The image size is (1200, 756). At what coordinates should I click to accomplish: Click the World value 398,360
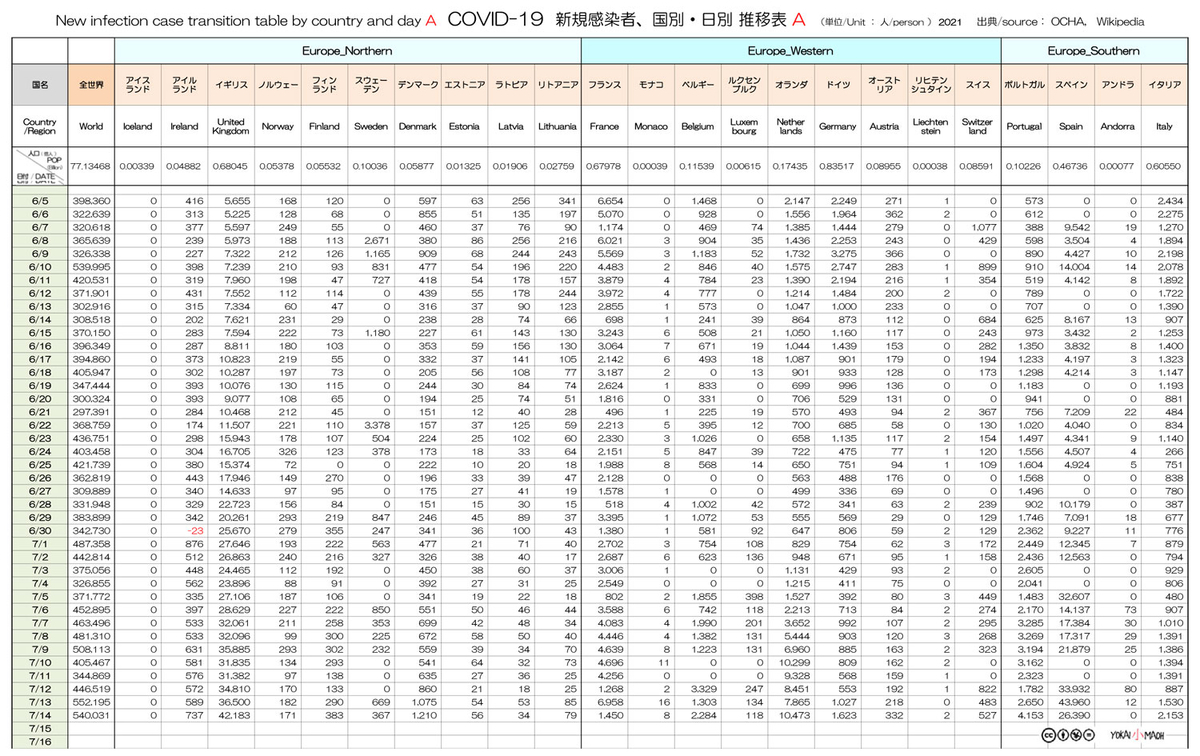[x=92, y=201]
